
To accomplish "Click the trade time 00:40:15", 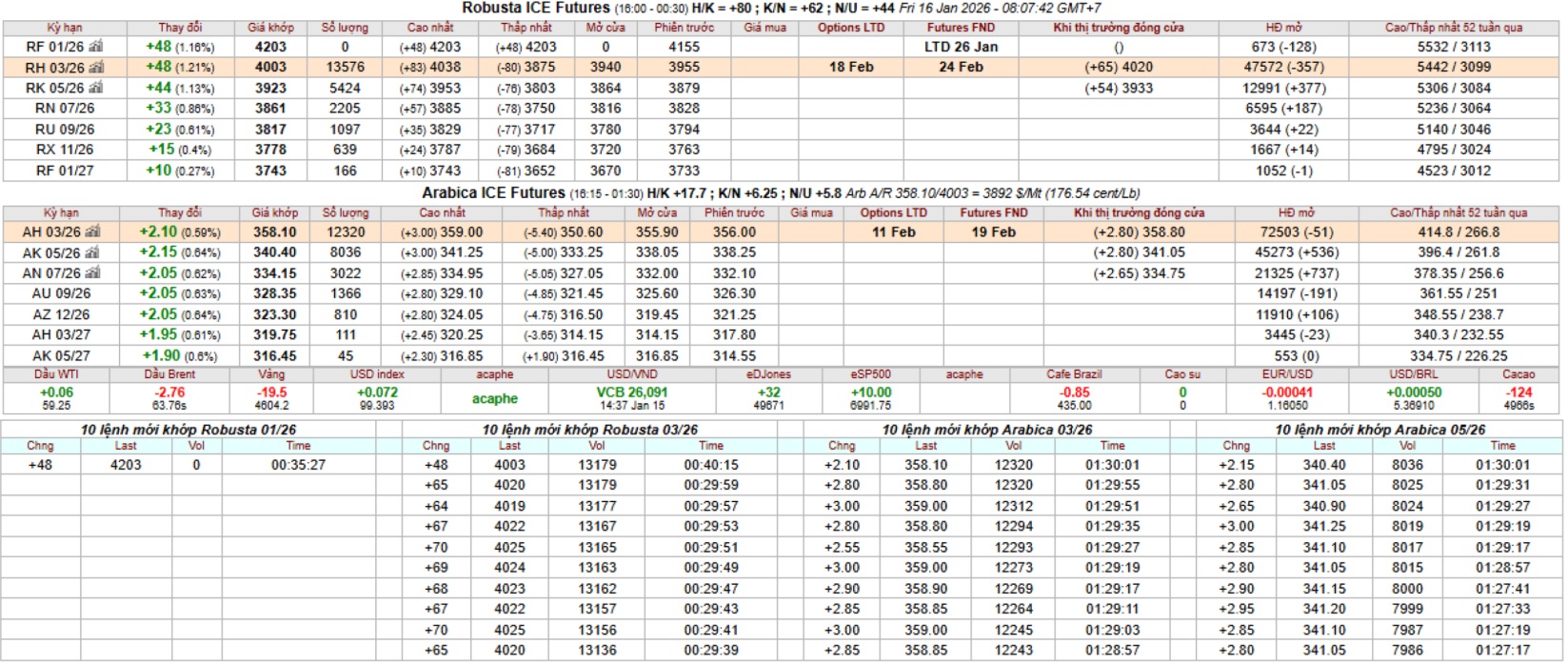I will pos(711,465).
